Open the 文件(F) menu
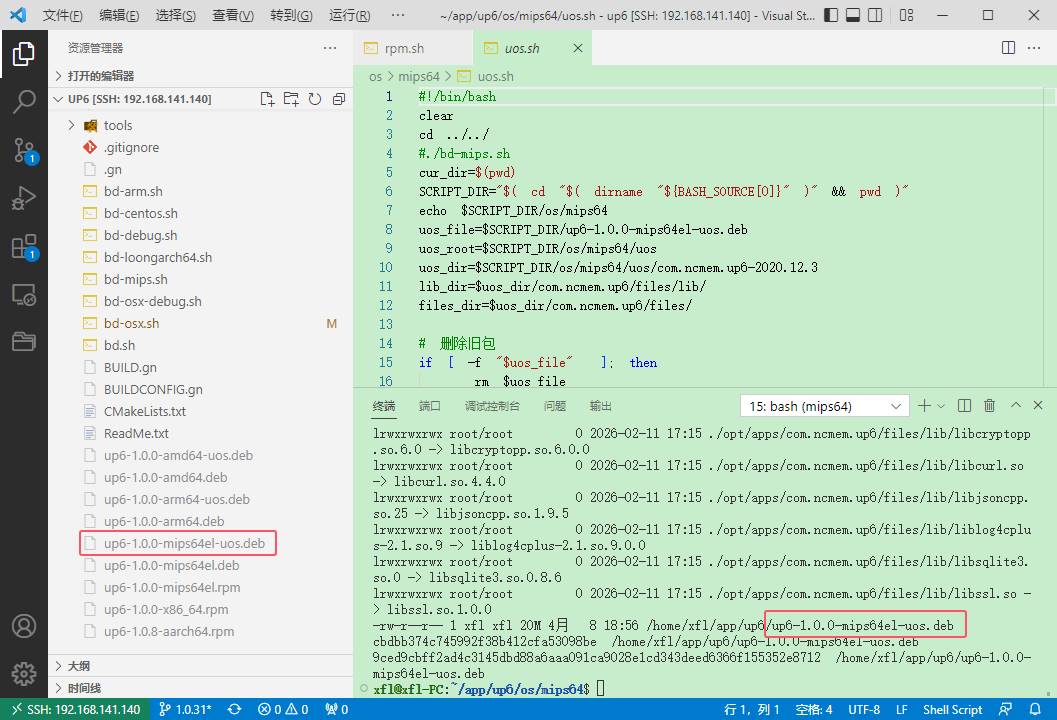1057x720 pixels. pos(63,16)
